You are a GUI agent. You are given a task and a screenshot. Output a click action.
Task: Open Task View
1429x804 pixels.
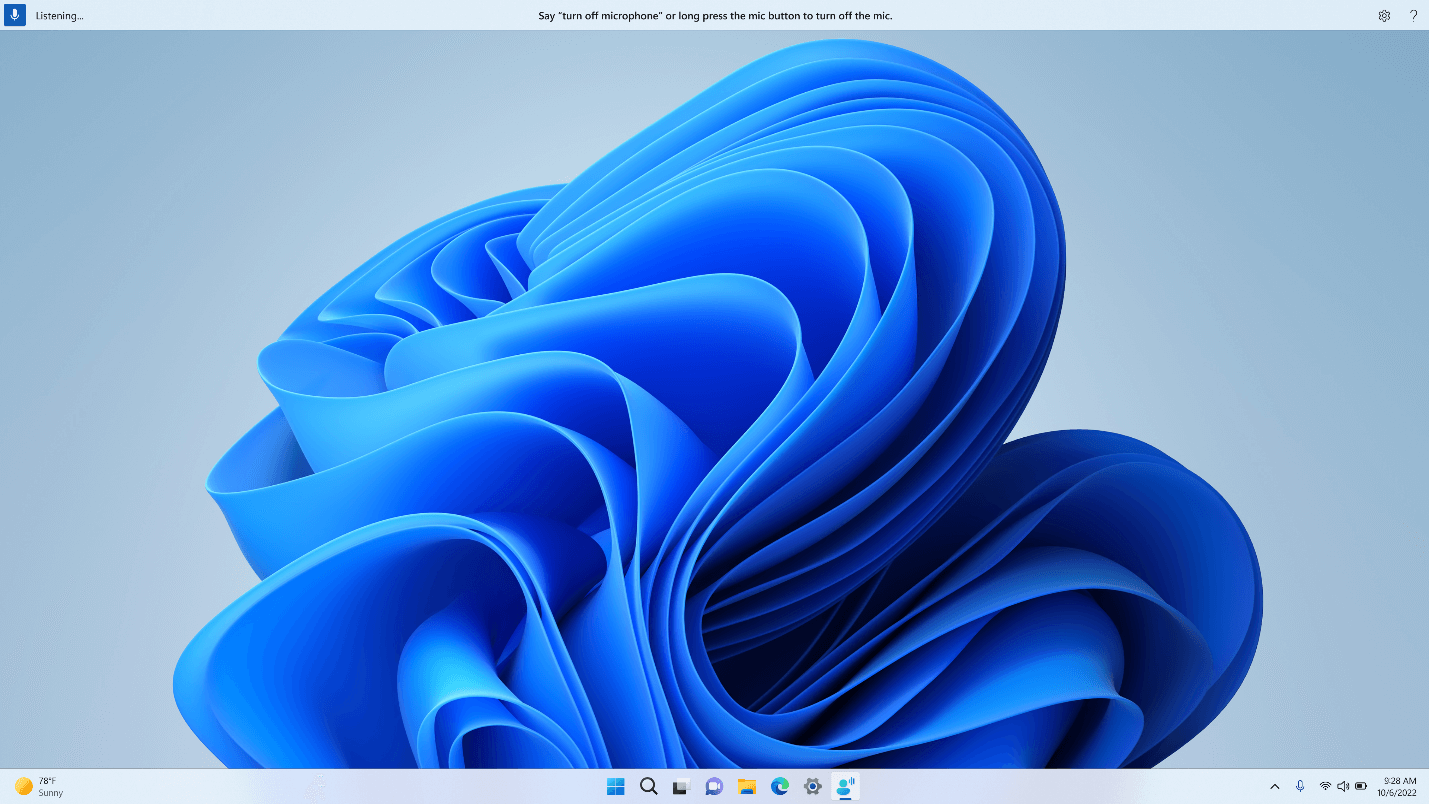[x=680, y=787]
